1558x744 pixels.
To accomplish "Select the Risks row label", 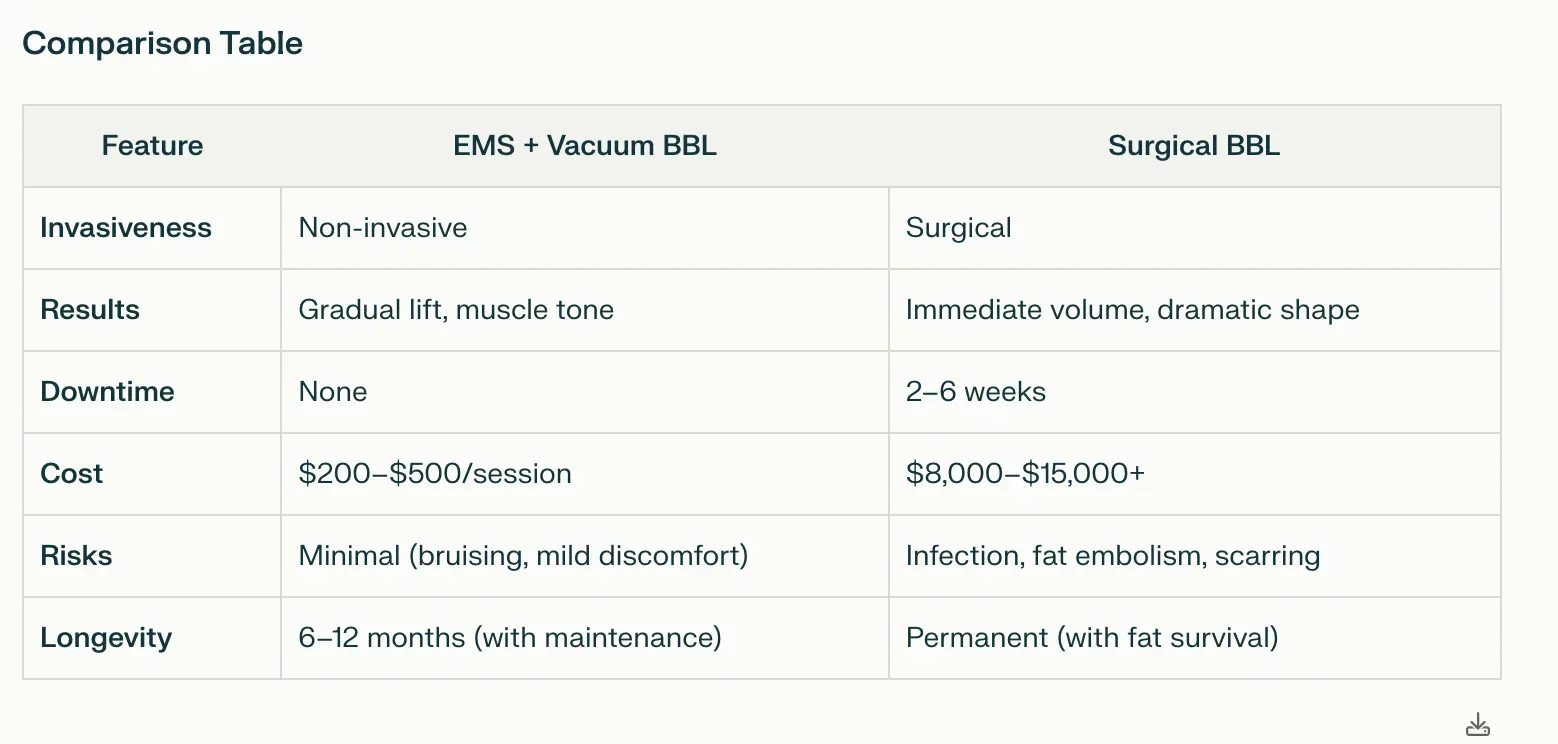I will coord(76,556).
